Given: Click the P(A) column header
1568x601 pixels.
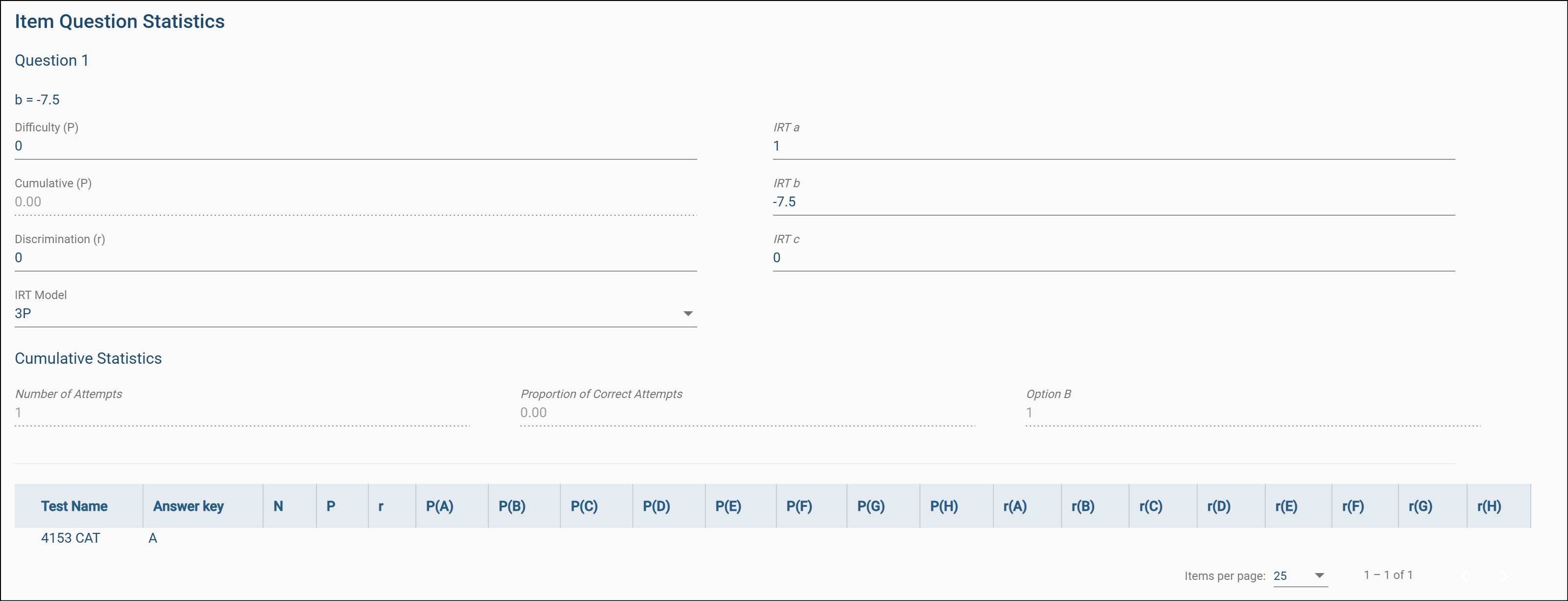Looking at the screenshot, I should pos(439,506).
